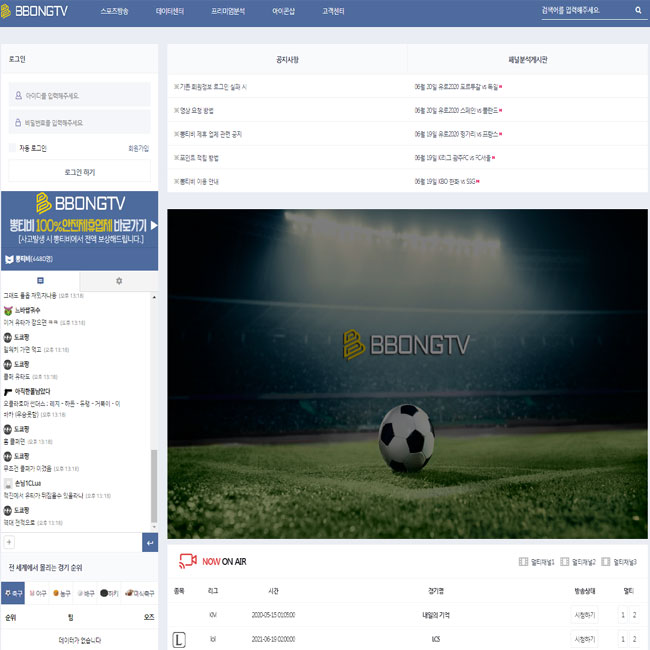Click the search magnifier icon
The height and width of the screenshot is (650, 650).
(638, 10)
